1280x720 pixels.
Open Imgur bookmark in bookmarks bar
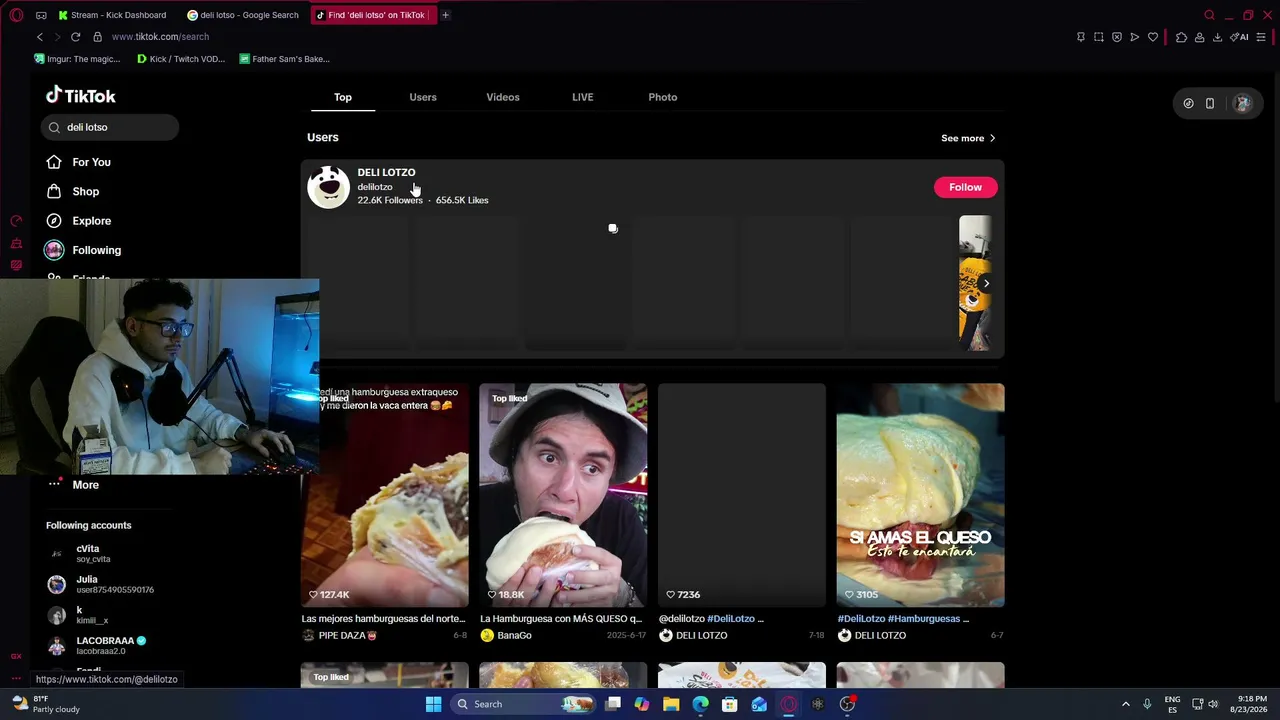pos(77,59)
